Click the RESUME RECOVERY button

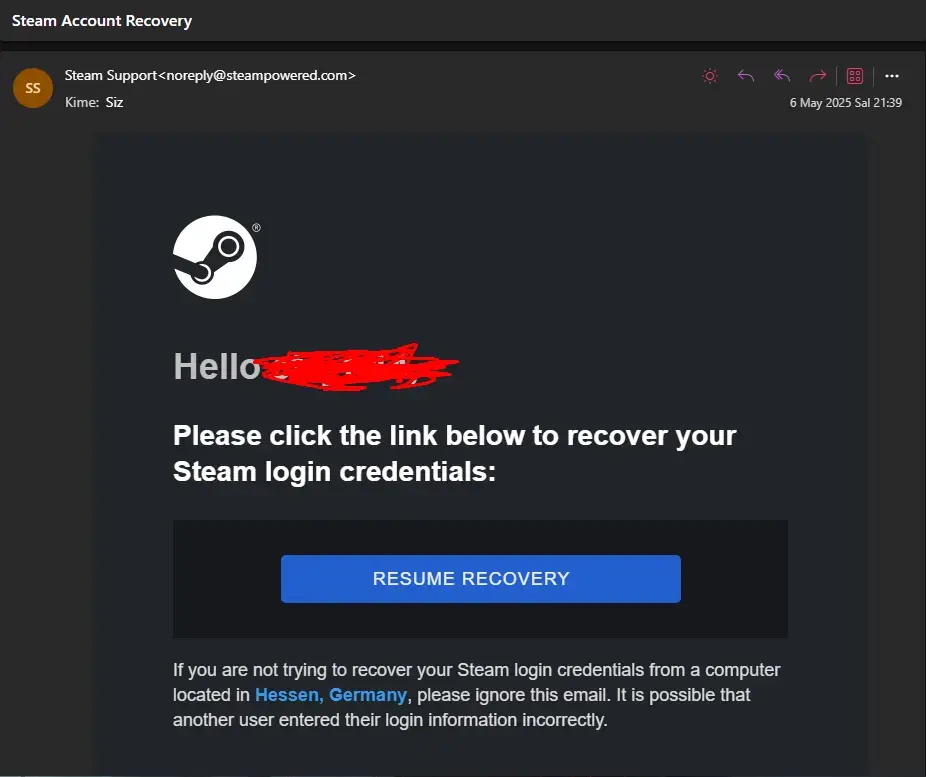click(x=481, y=579)
